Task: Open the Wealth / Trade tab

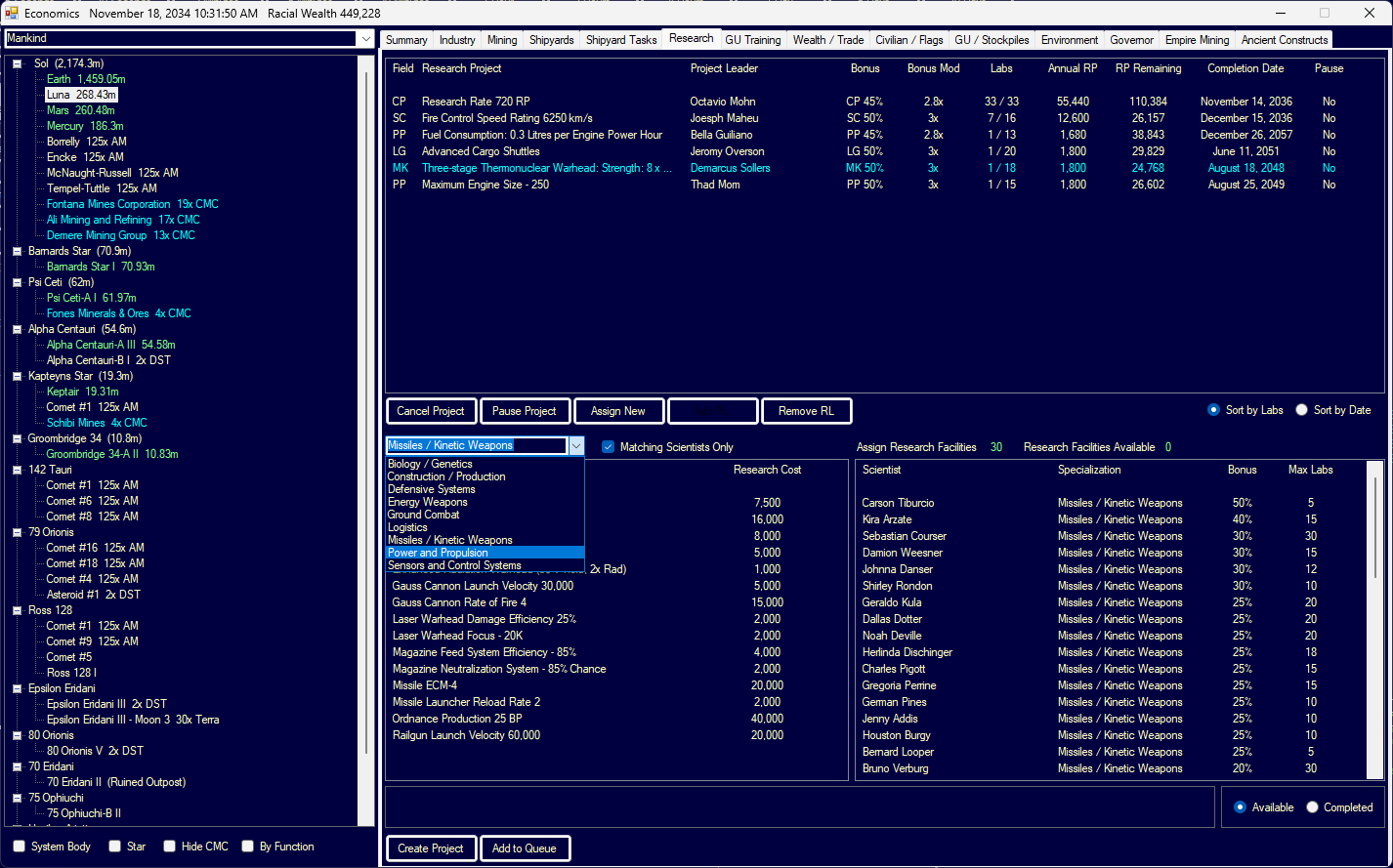Action: pos(827,40)
